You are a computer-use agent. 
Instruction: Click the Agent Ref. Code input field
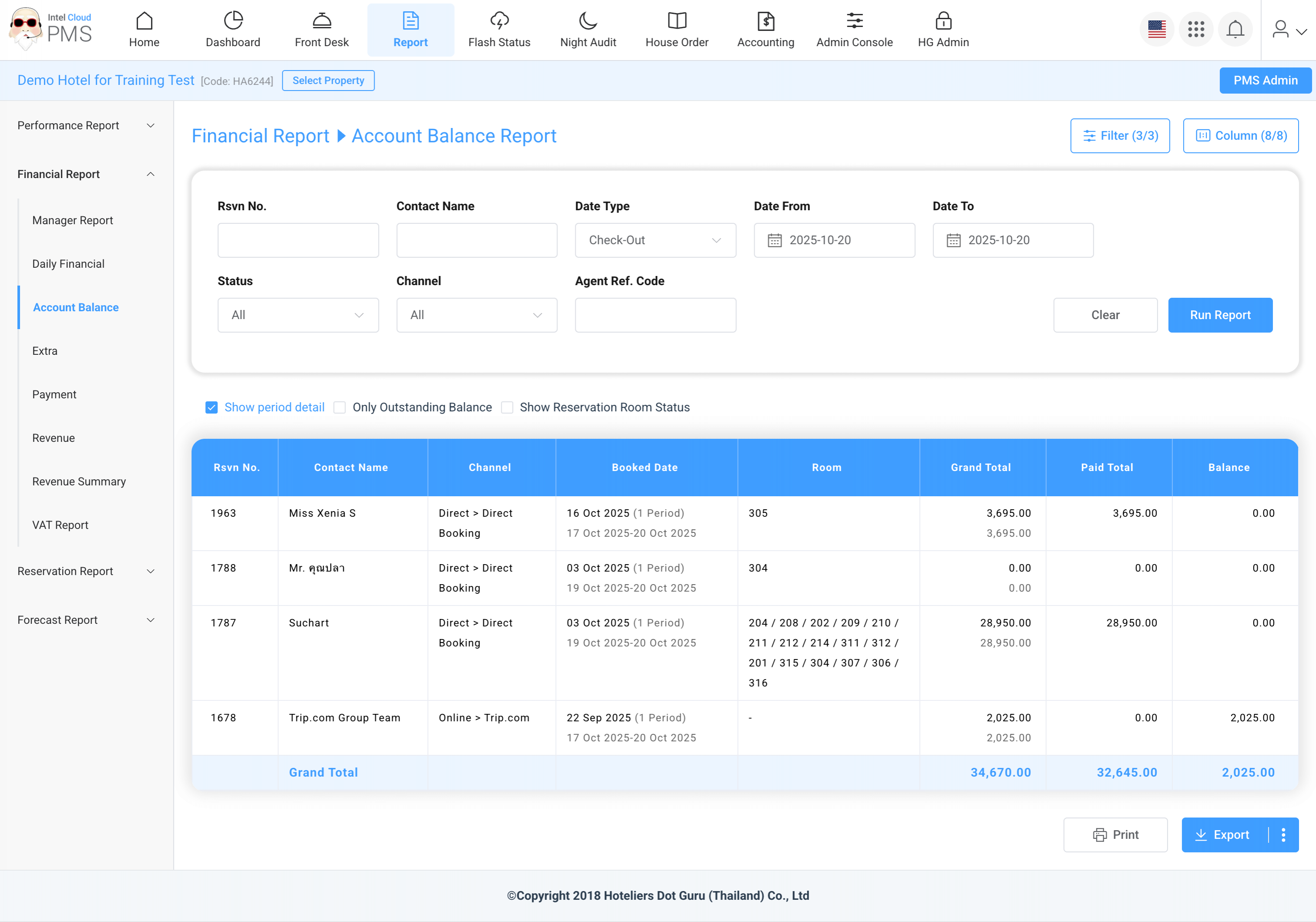[x=655, y=315]
